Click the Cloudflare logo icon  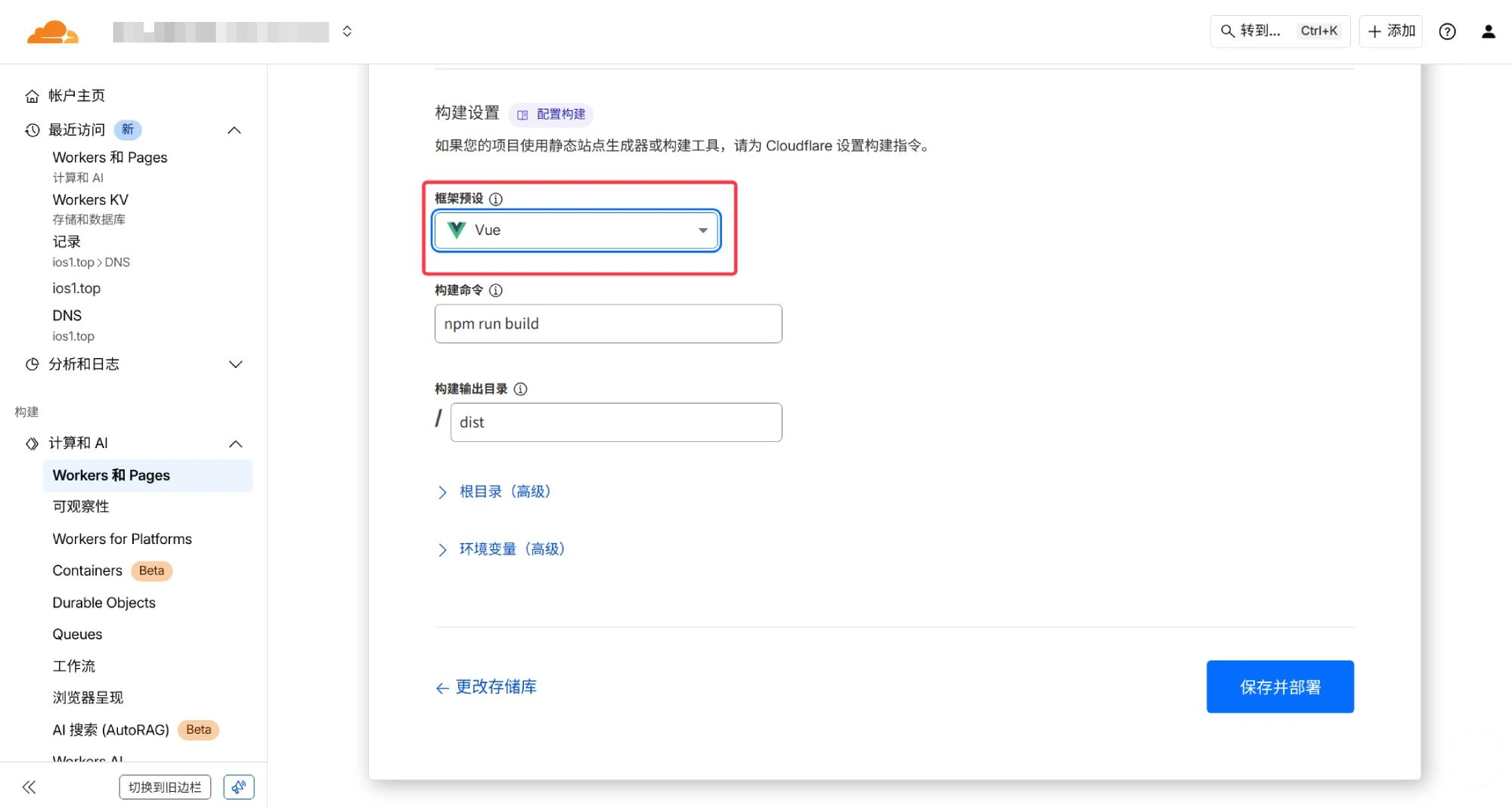tap(52, 32)
